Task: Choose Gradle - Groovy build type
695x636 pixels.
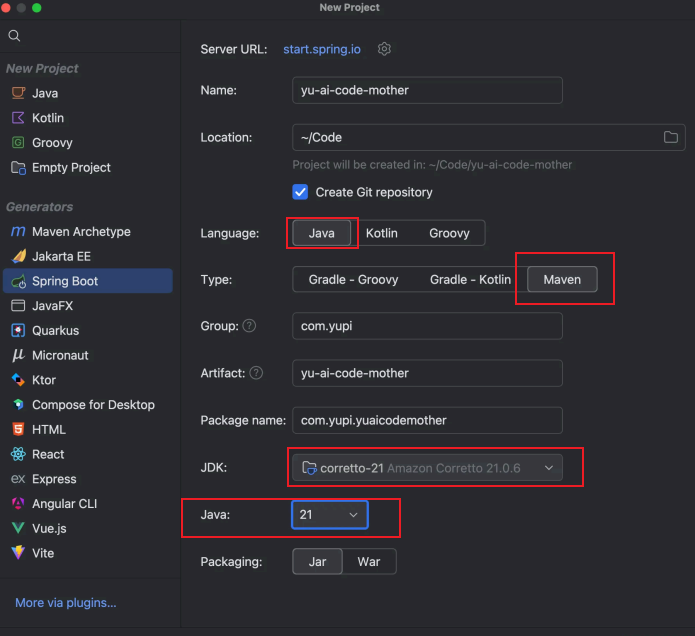Action: click(353, 280)
